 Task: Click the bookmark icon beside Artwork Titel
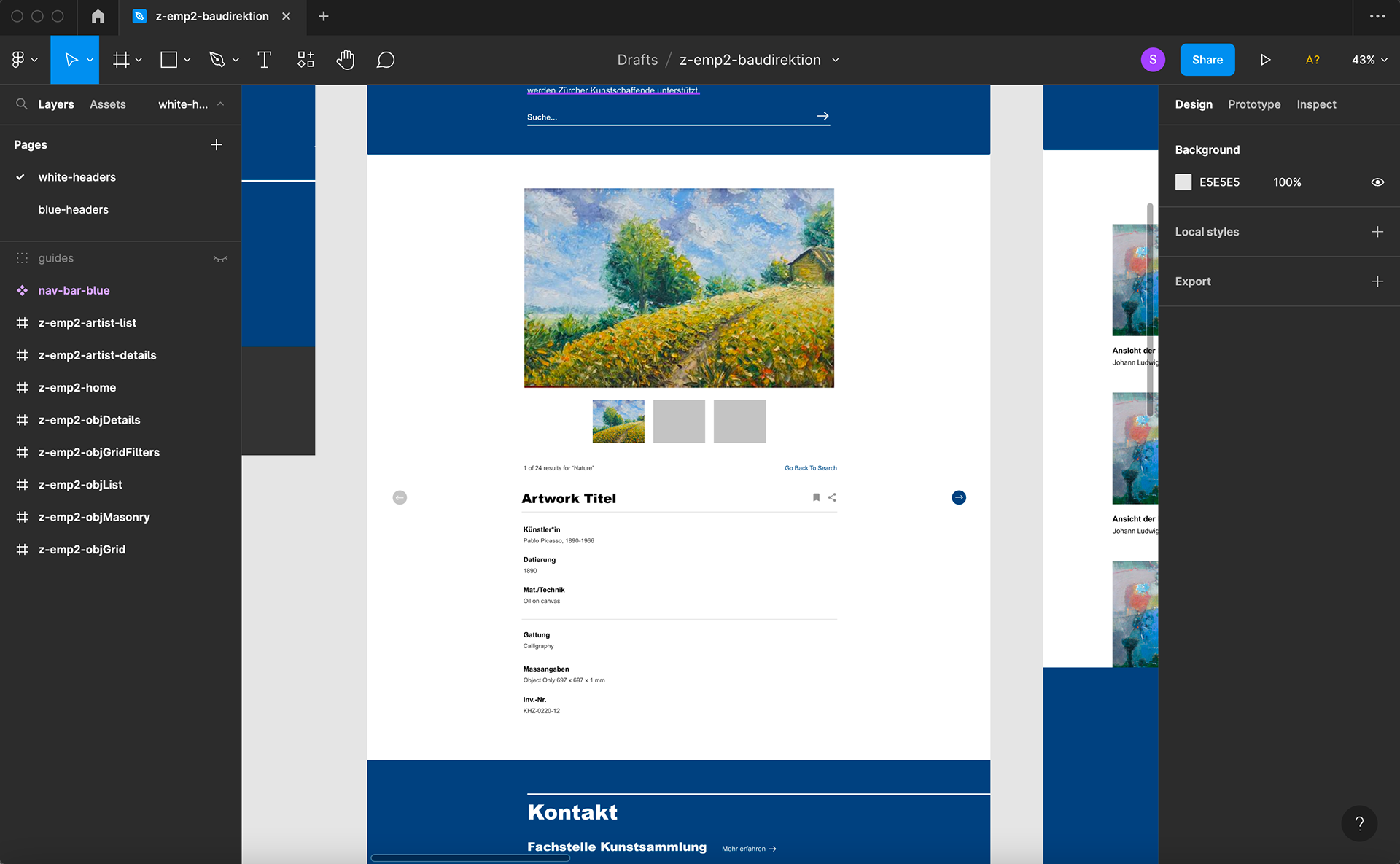(816, 497)
